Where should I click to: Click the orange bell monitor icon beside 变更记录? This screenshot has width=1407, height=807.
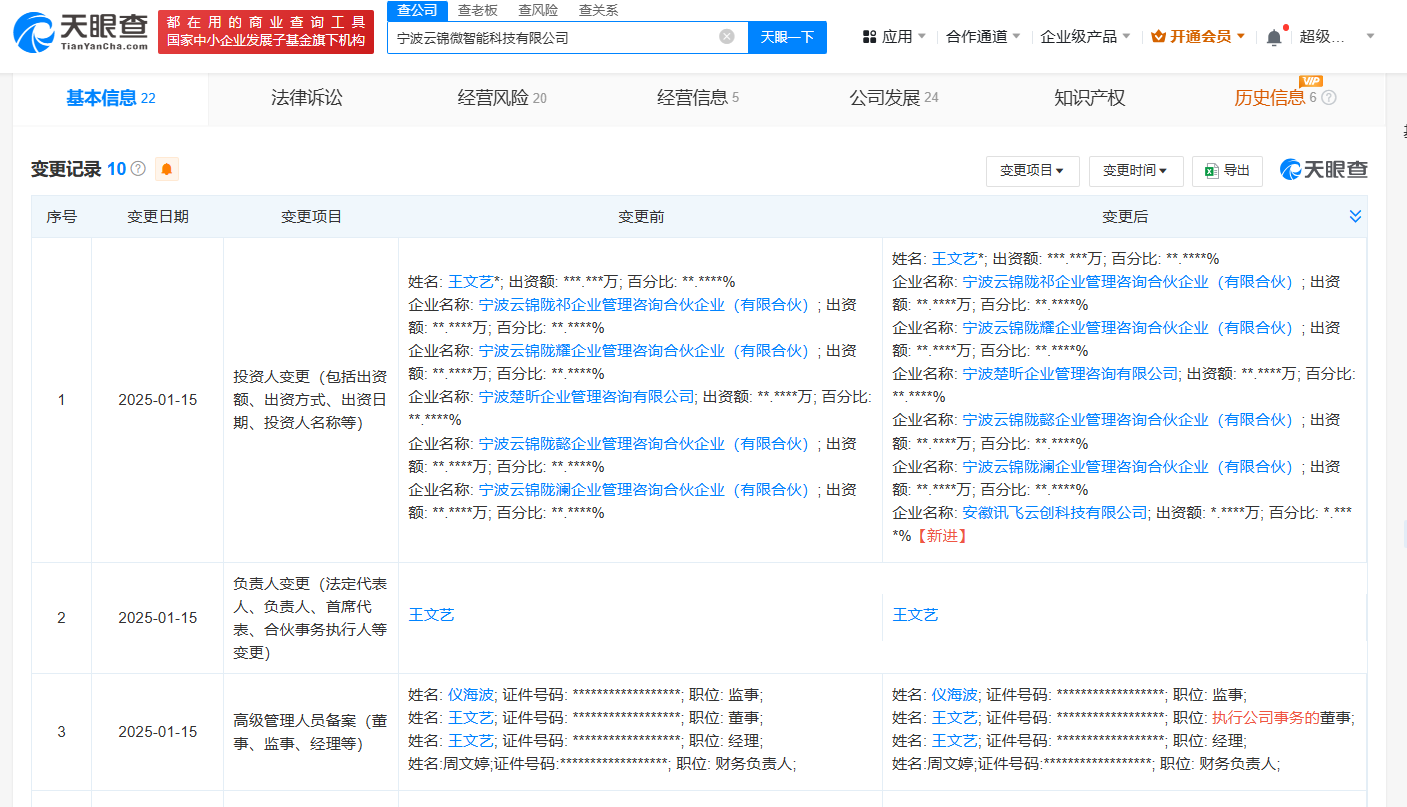166,169
